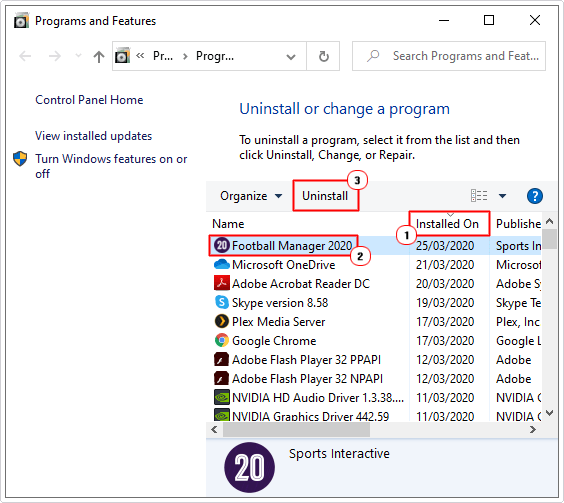Click the 25/03/2020 install date cell
564x503 pixels.
coord(445,246)
